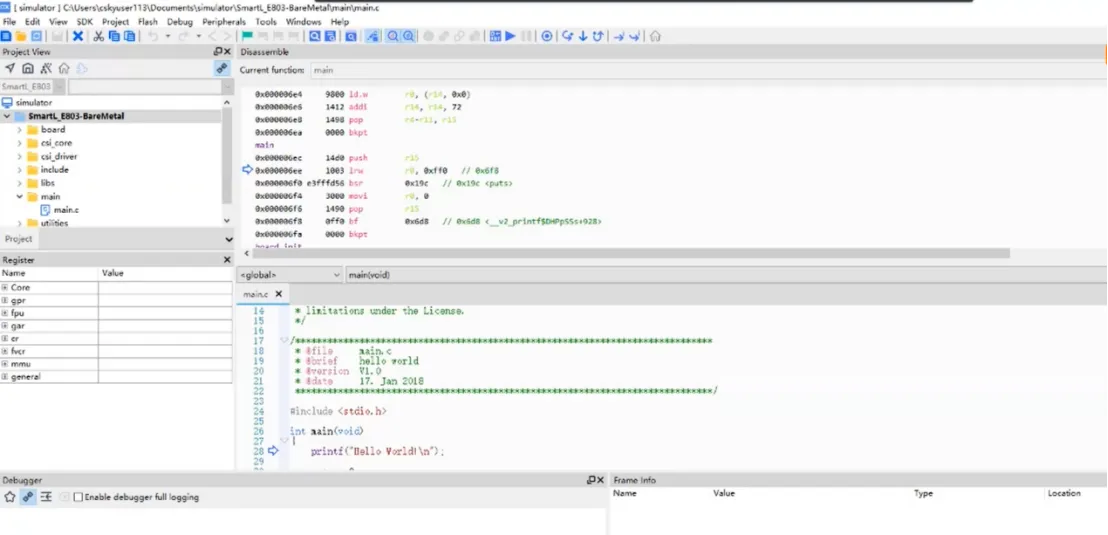Close the main.c editor tab
Viewport: 1108px width, 535px height.
279,294
